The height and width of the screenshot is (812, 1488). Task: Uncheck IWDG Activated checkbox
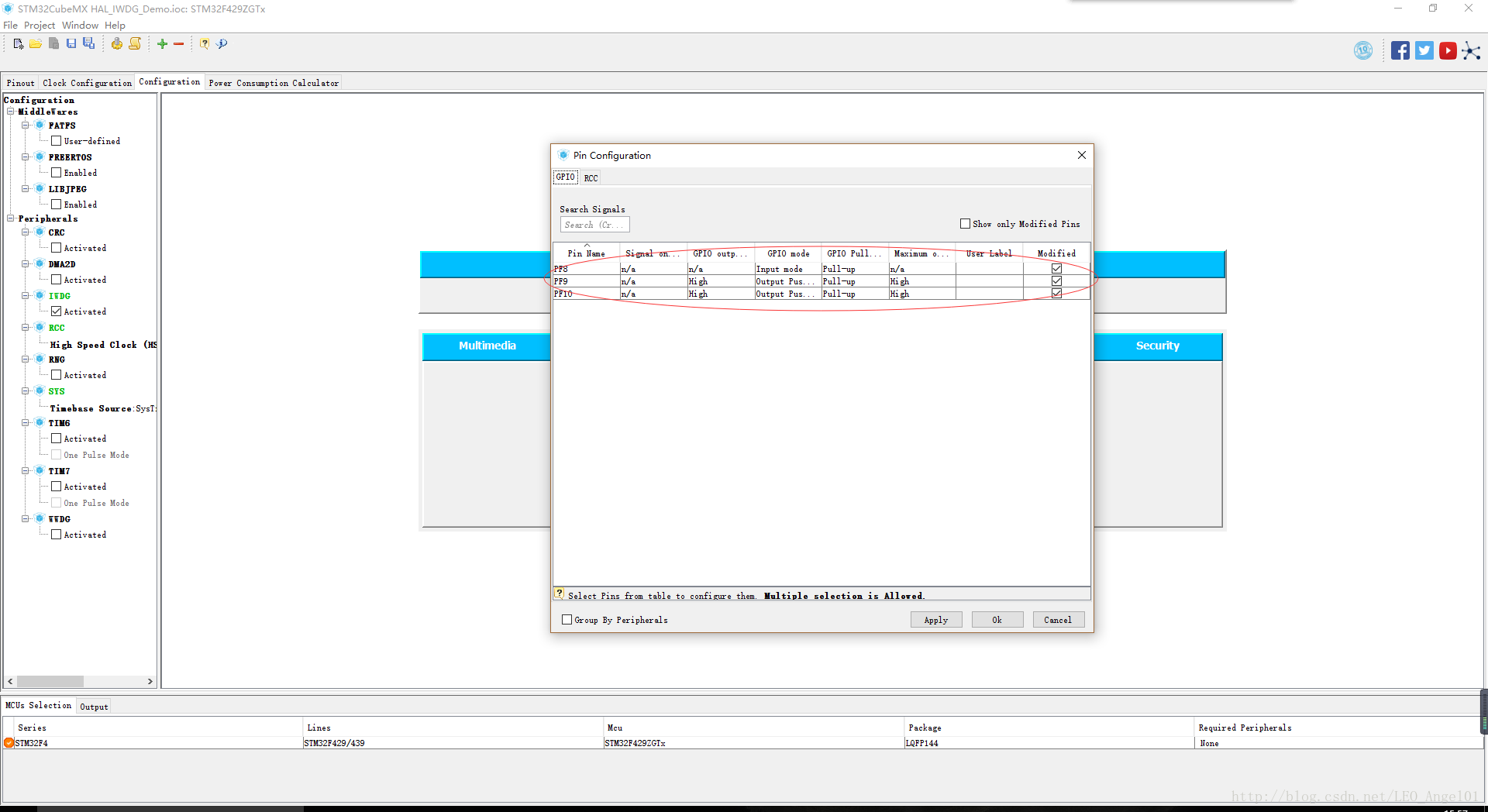tap(56, 311)
